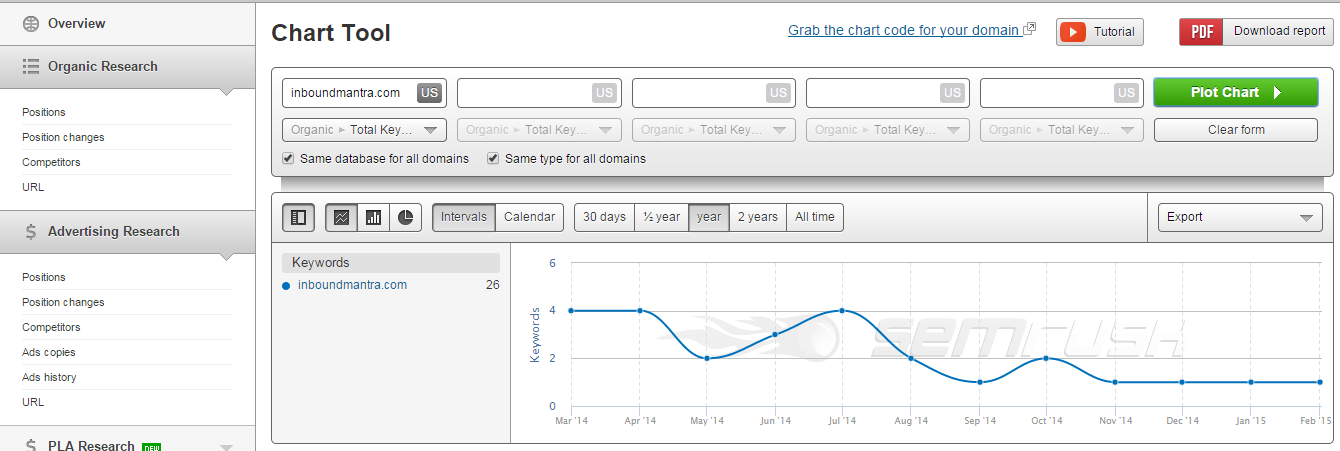Screen dimensions: 1340x451
Task: Collapse the Advertising Research section
Action: (226, 257)
